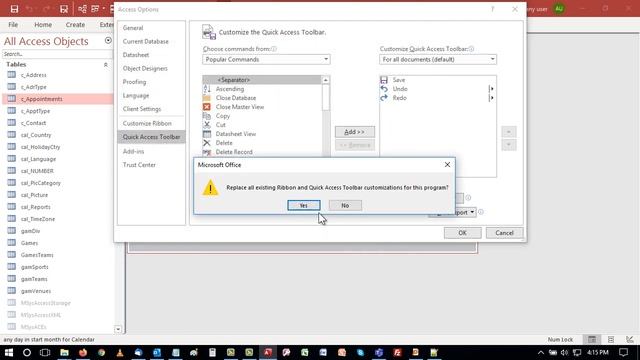Select Copy command icon

[207, 116]
